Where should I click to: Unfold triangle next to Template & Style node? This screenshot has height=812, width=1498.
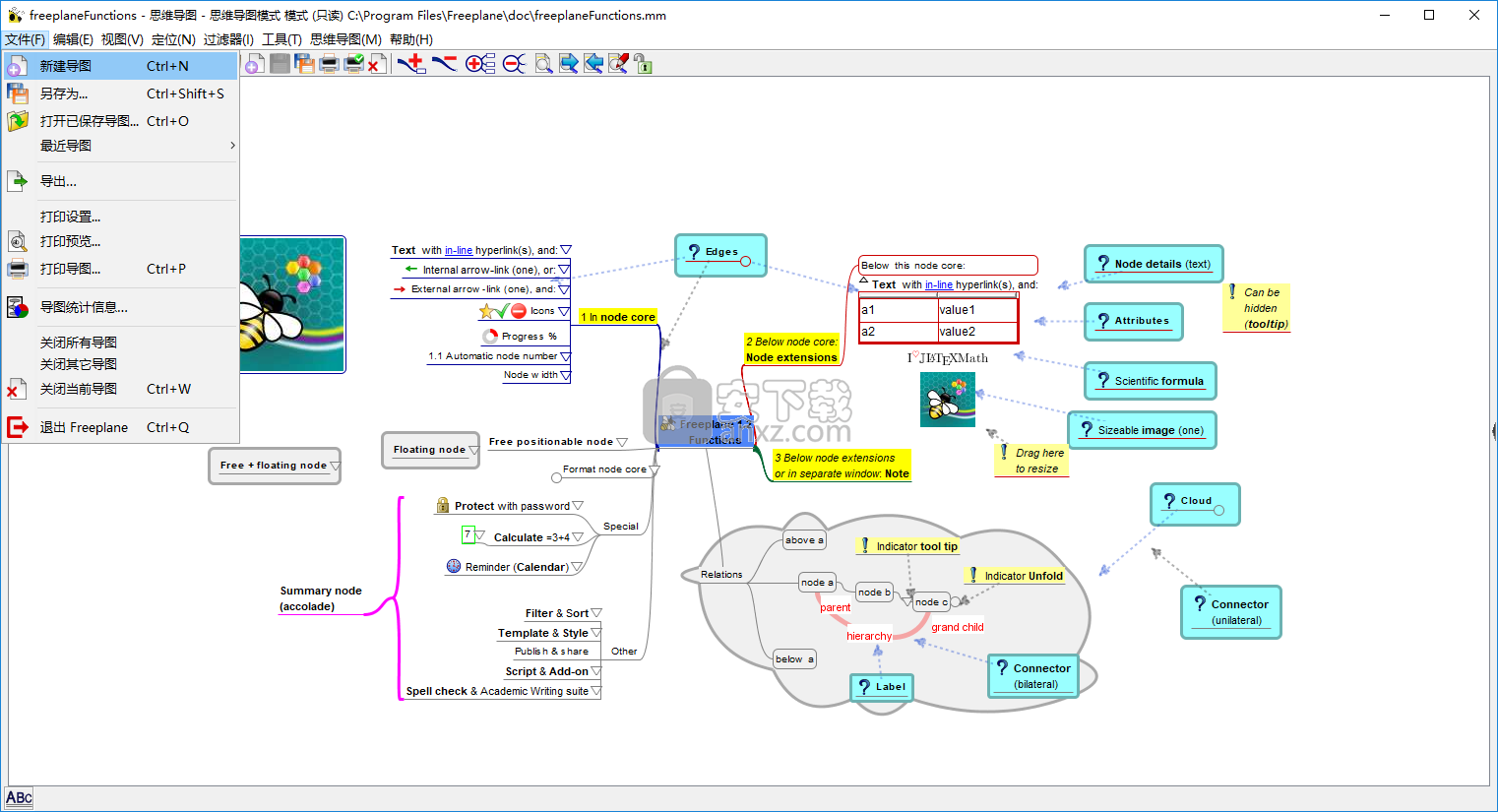[595, 633]
